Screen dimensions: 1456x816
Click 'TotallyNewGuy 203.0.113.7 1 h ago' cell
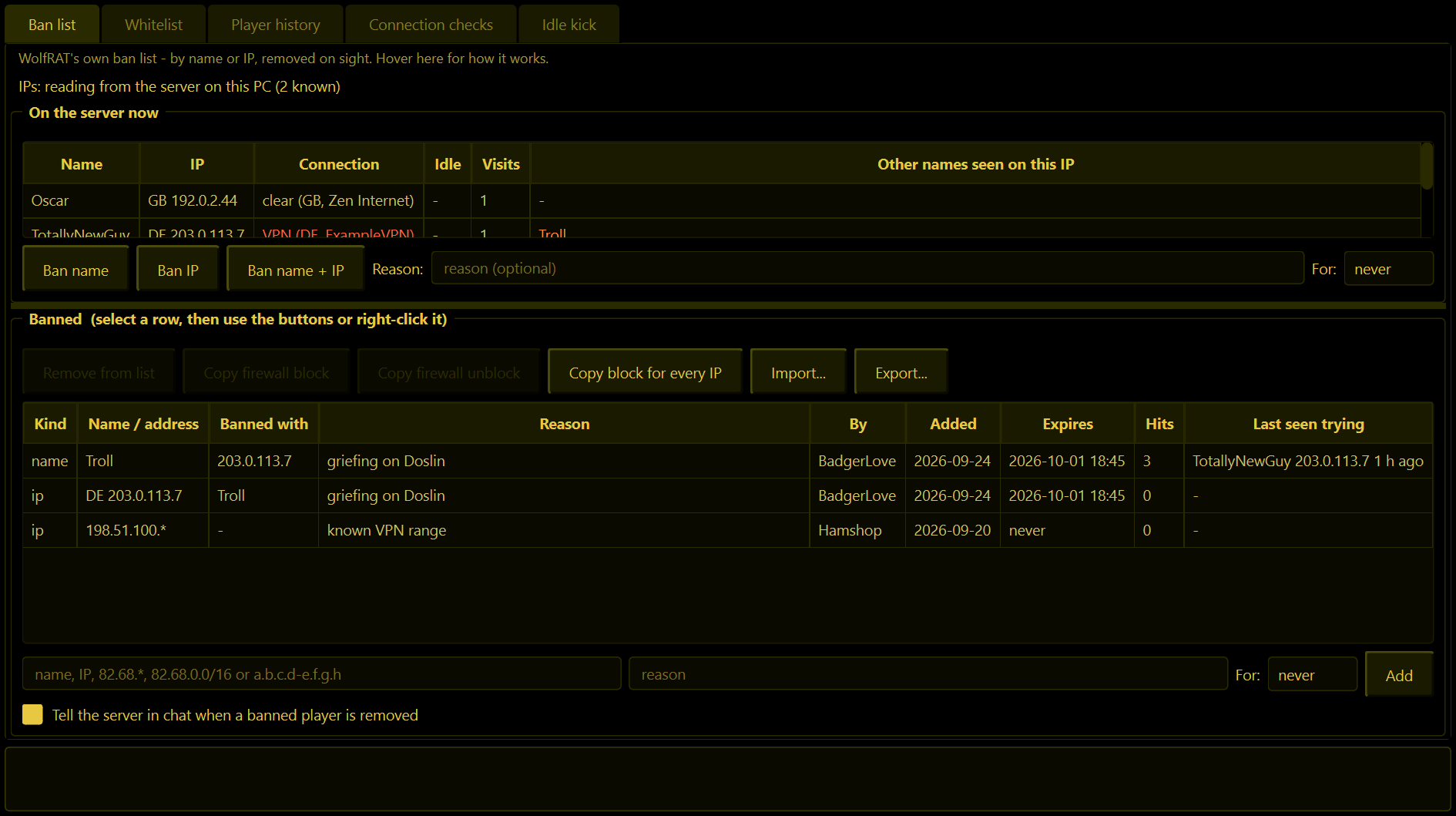tap(1308, 461)
